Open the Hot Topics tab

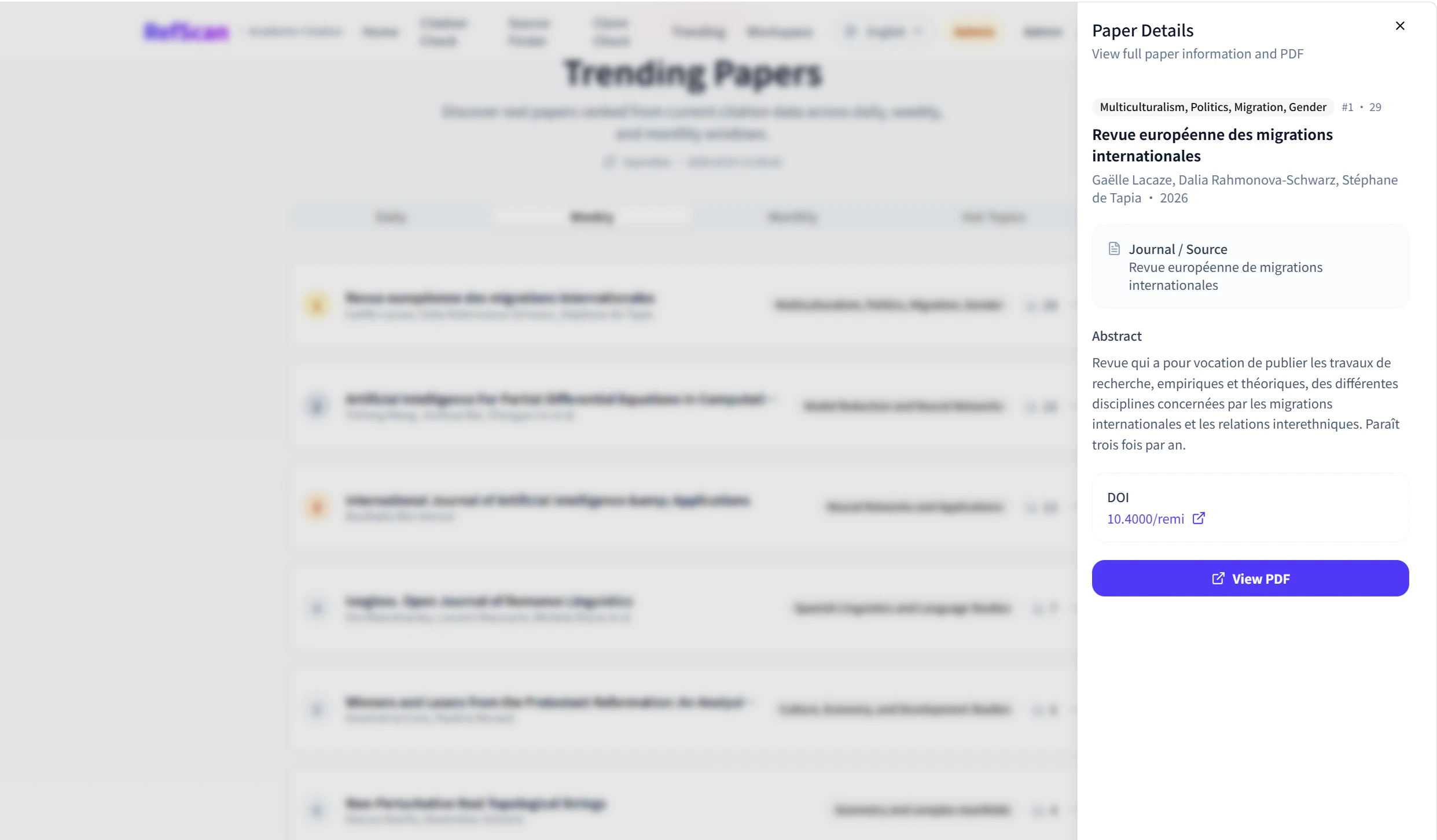(993, 217)
